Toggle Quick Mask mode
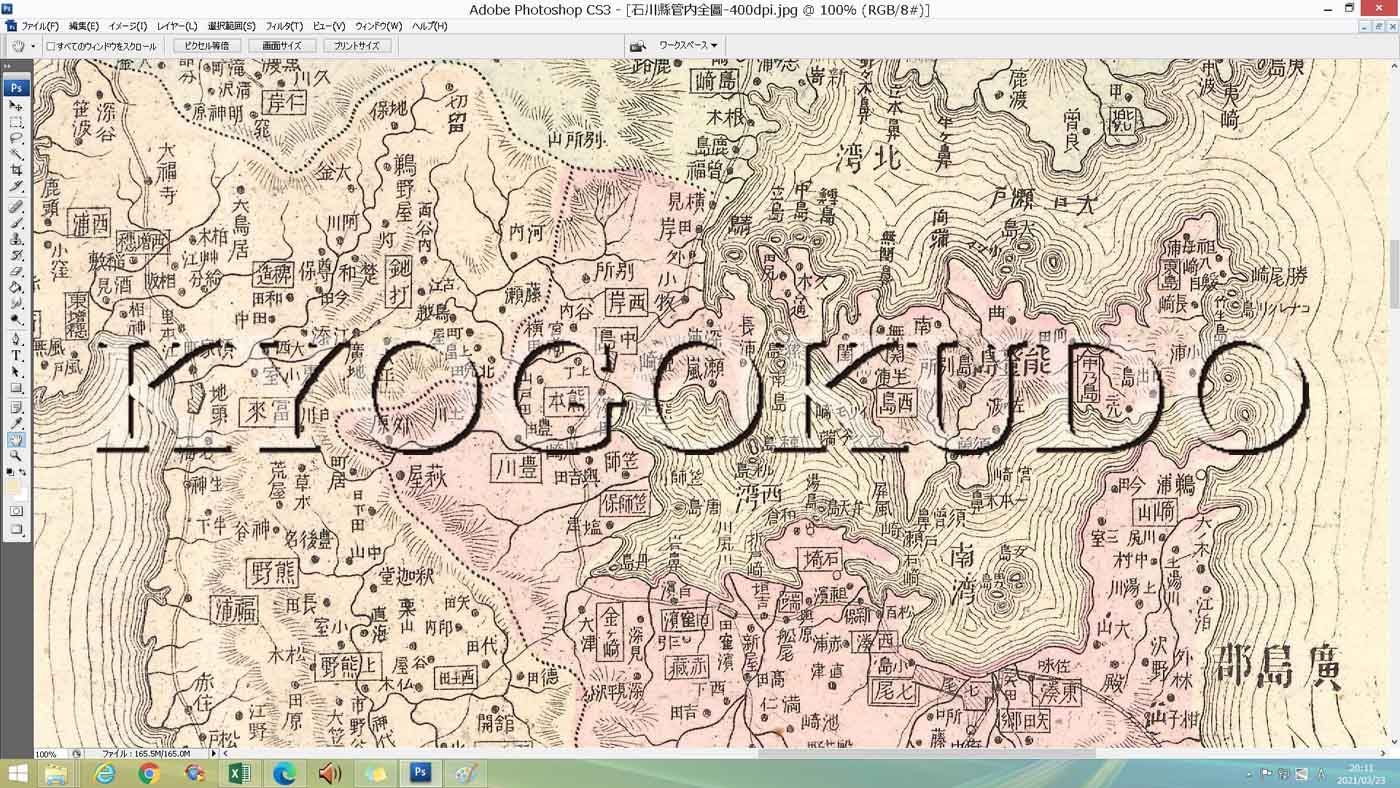The height and width of the screenshot is (788, 1400). [16, 511]
